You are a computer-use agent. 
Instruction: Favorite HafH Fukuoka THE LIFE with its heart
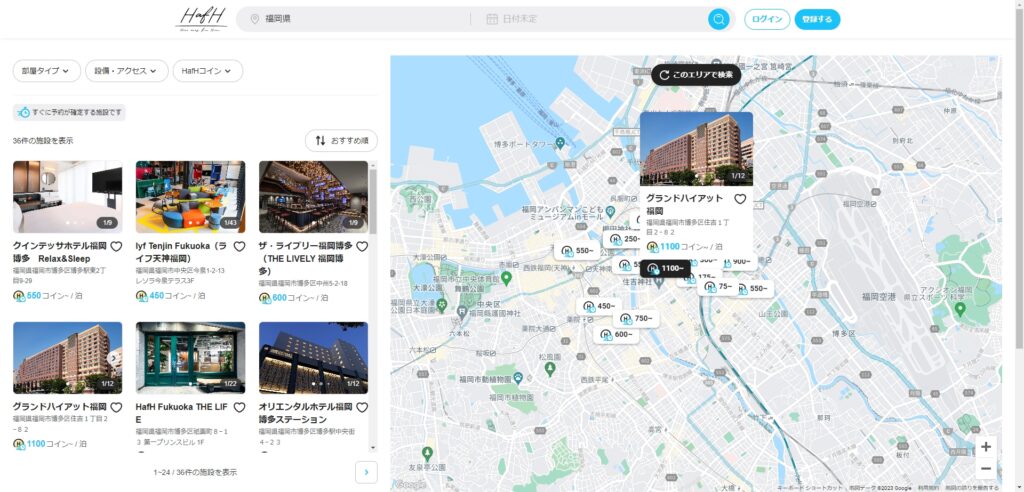(x=239, y=407)
